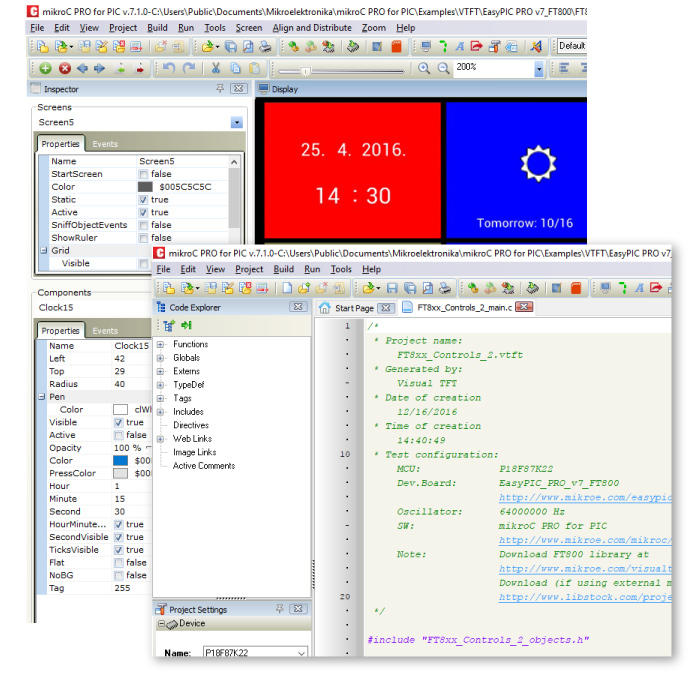The image size is (692, 681).
Task: Open mikroe.com/mikroc link in code
Action: [x=585, y=540]
